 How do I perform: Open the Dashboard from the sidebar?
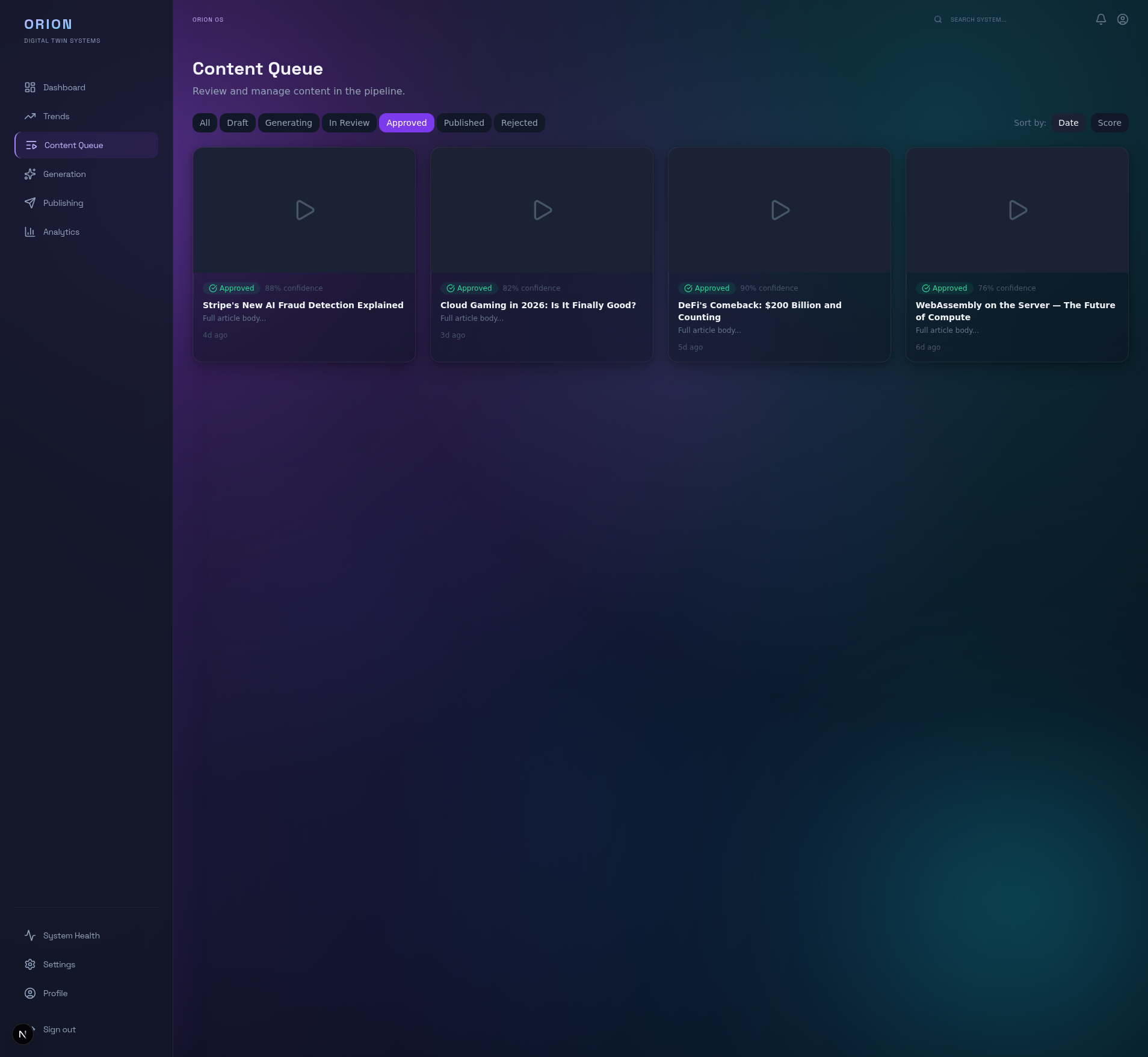[63, 87]
